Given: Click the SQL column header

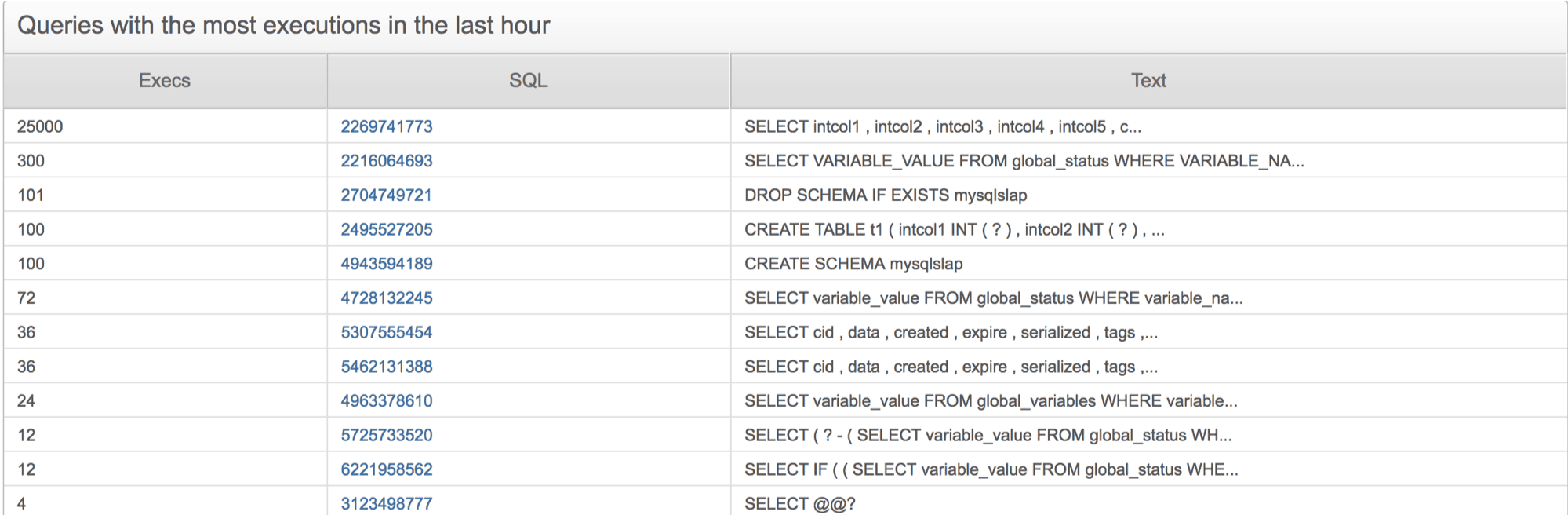Looking at the screenshot, I should click(x=528, y=81).
